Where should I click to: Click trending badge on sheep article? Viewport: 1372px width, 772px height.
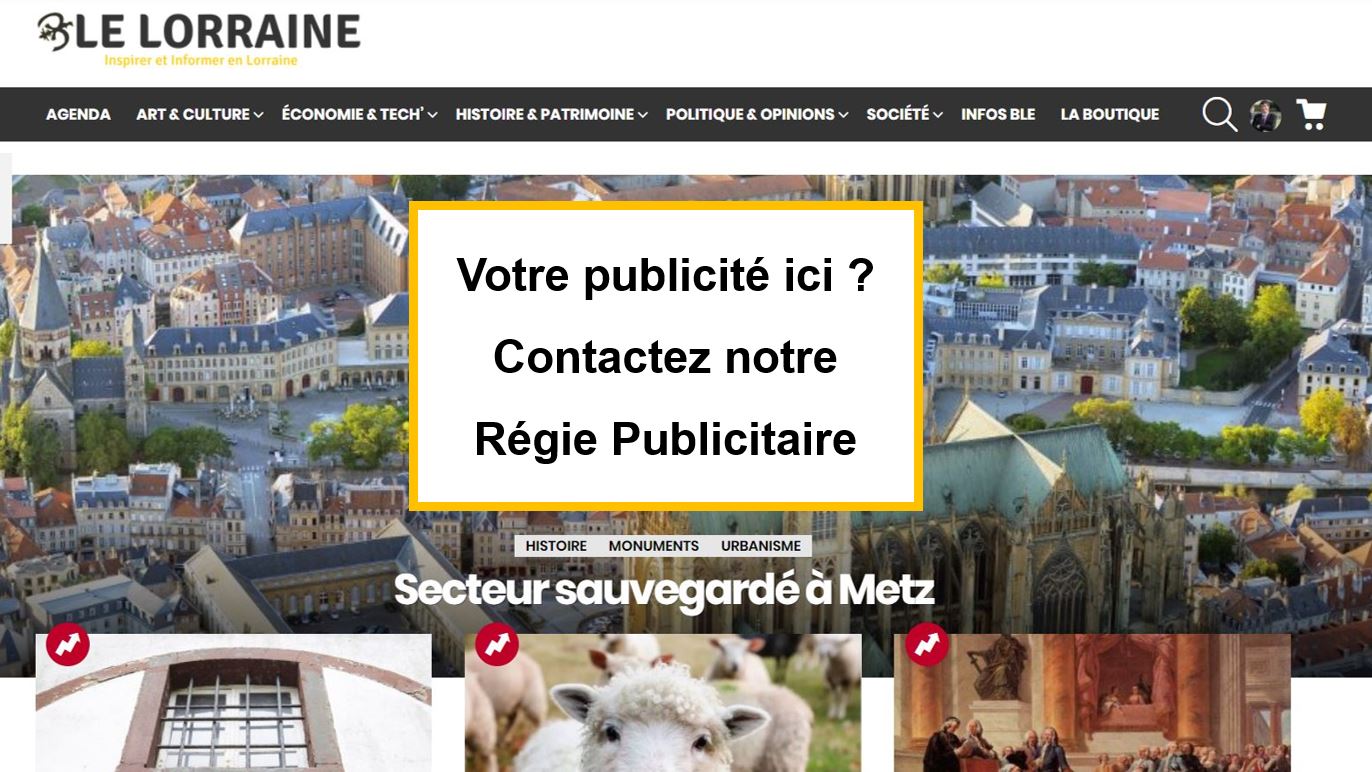coord(497,644)
